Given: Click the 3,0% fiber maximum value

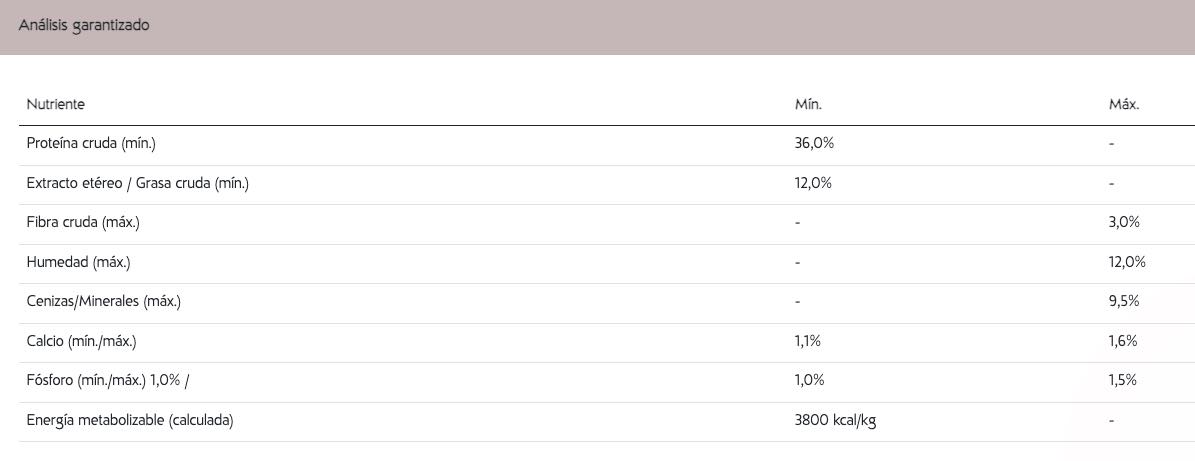Looking at the screenshot, I should click(1124, 222).
